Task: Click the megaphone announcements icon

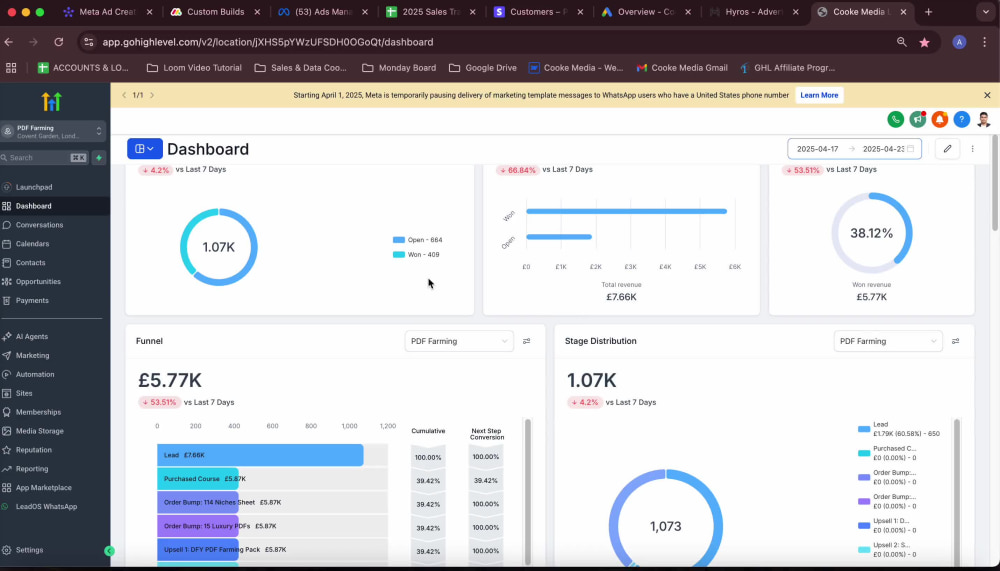Action: (918, 119)
